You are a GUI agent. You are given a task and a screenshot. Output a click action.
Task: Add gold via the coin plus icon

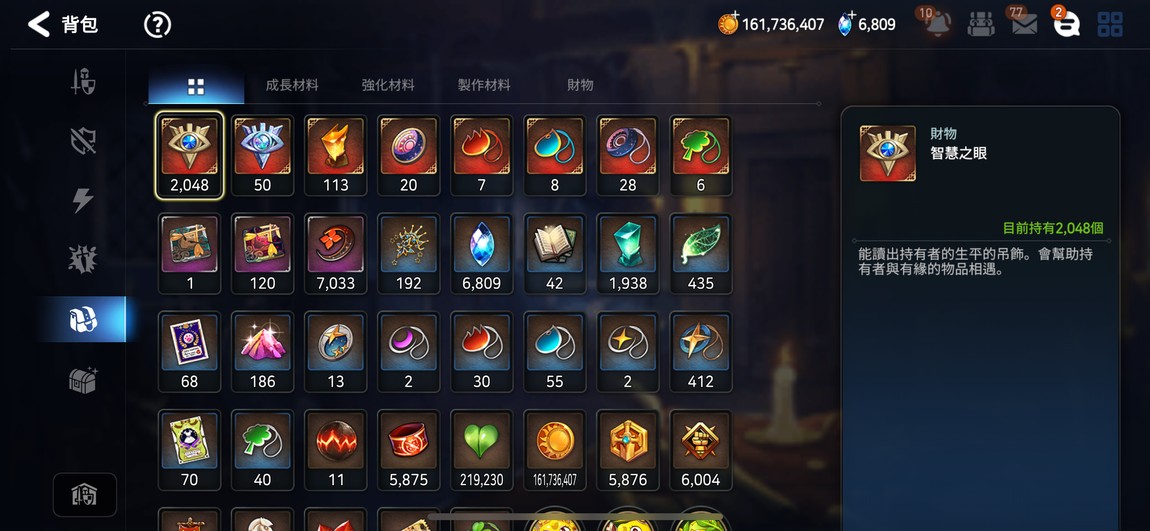pos(728,23)
